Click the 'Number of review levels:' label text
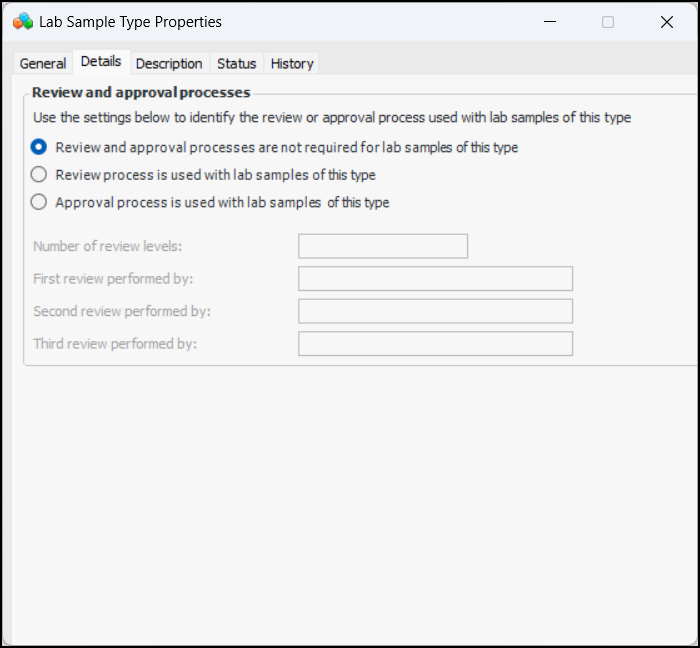Viewport: 700px width, 648px height. 108,246
